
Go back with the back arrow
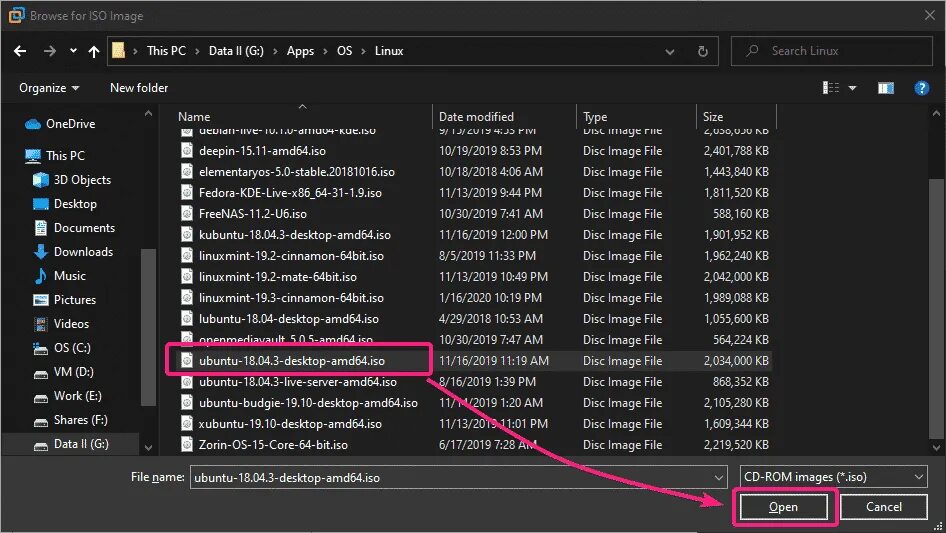20,51
